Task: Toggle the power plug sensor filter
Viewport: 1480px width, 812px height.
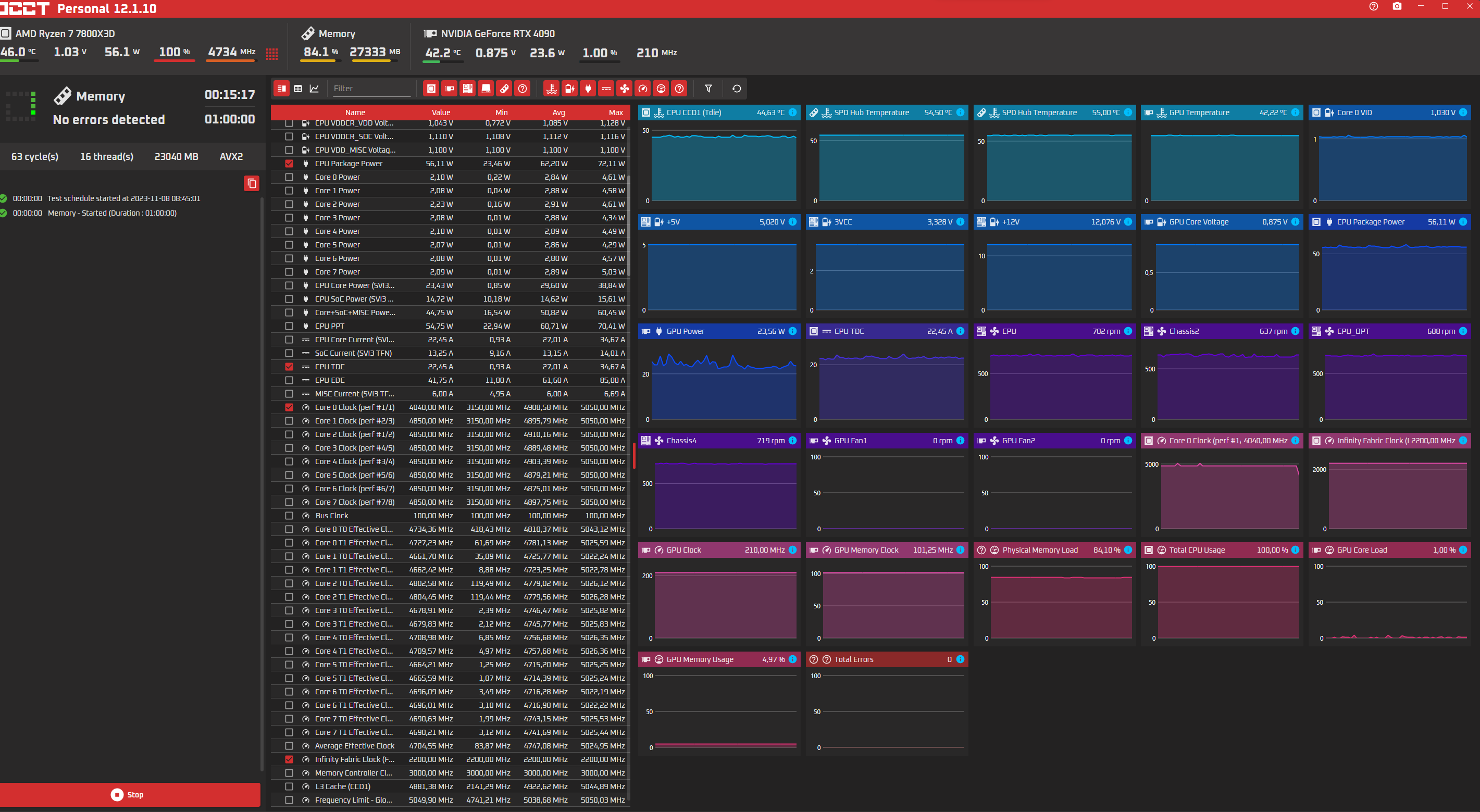Action: 588,89
